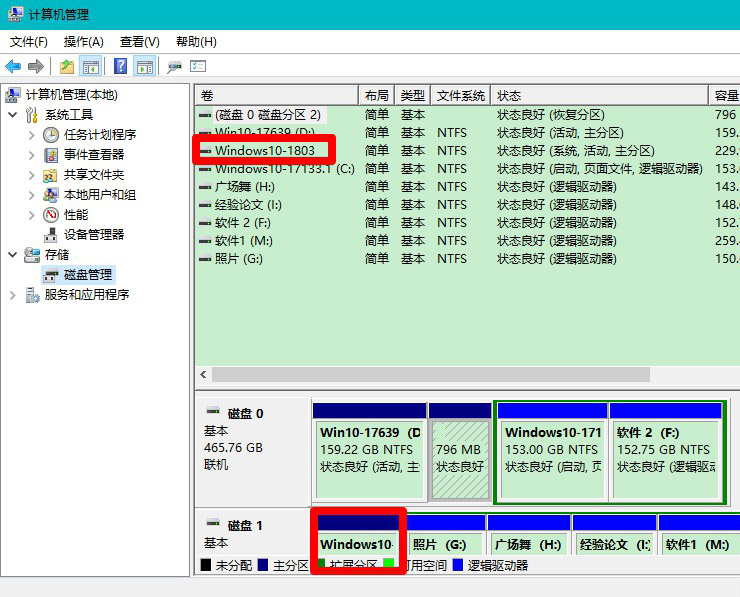
Task: Click the 文件系统 column header
Action: tap(461, 95)
